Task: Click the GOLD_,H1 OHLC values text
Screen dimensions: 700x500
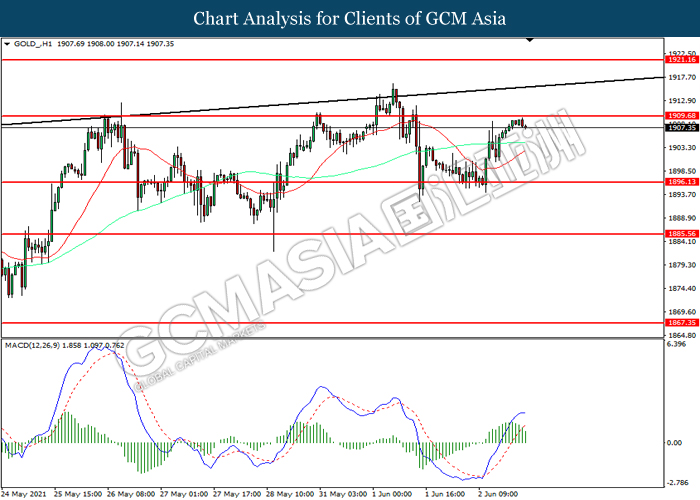Action: [116, 44]
